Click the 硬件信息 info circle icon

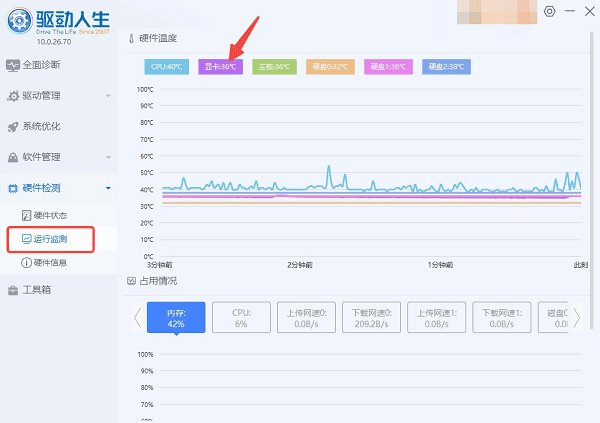(26, 263)
